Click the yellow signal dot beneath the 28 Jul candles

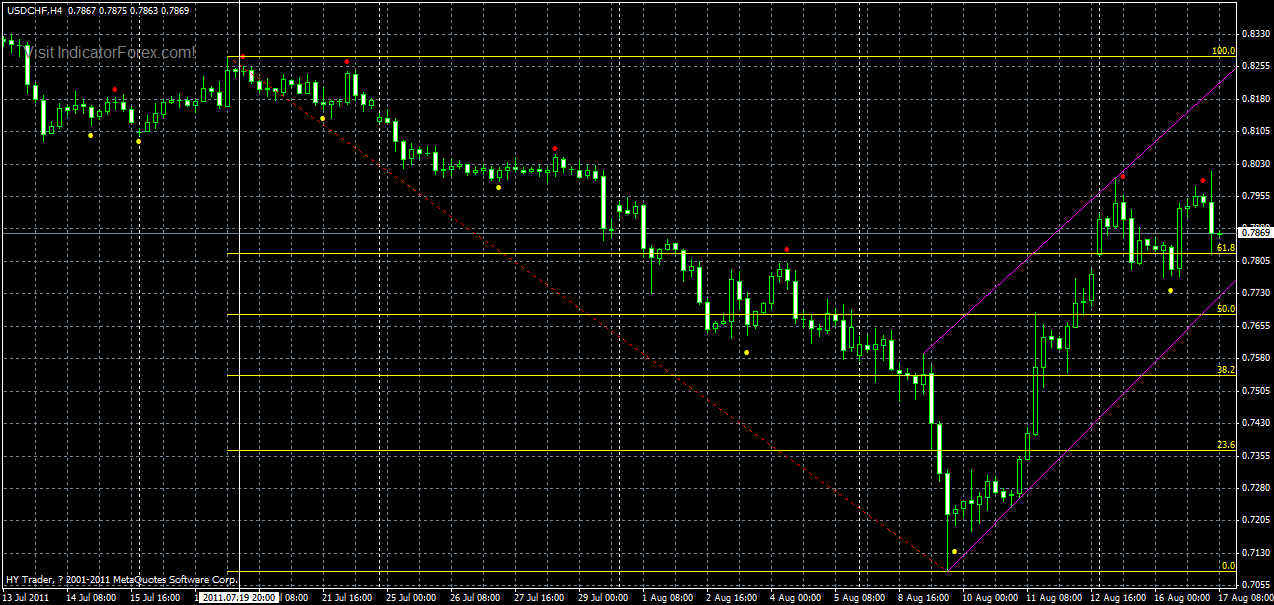(x=497, y=186)
